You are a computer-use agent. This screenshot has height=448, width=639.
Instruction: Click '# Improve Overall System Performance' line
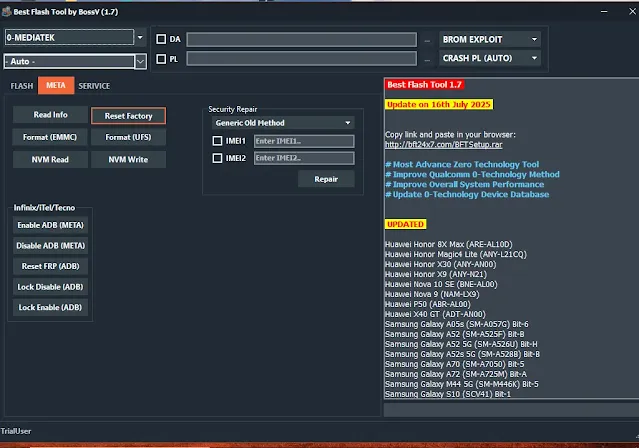tap(465, 185)
